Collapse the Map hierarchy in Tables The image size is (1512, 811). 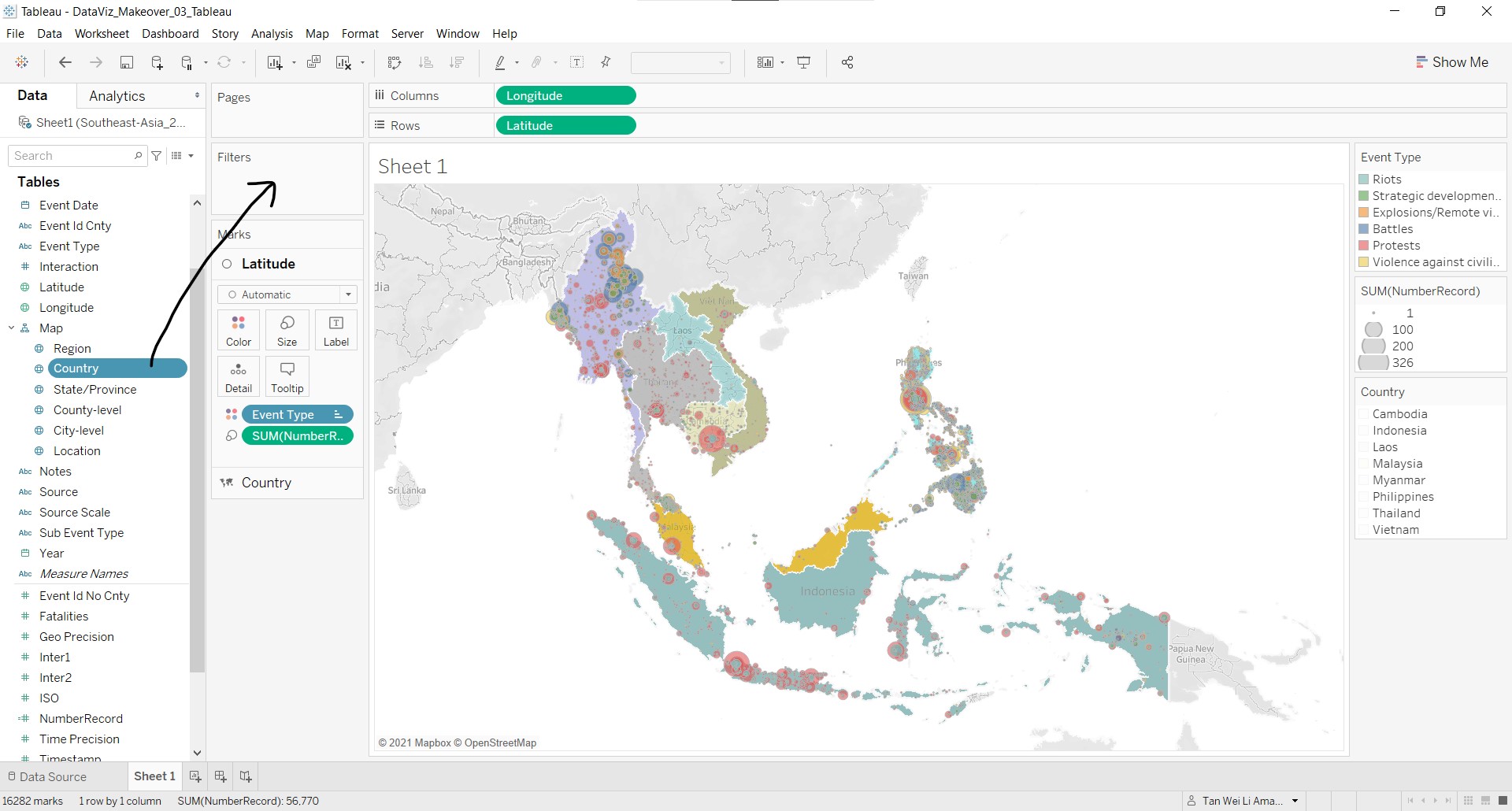coord(12,328)
